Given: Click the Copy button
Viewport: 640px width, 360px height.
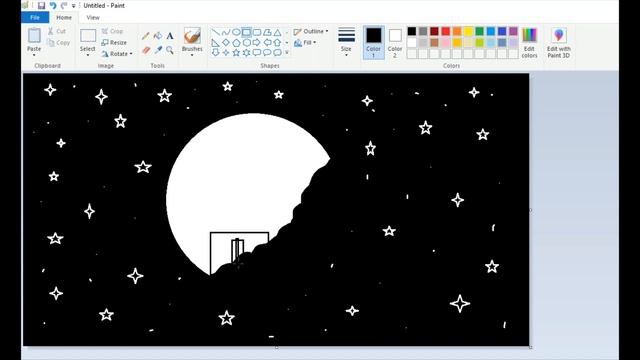Looking at the screenshot, I should click(x=58, y=42).
